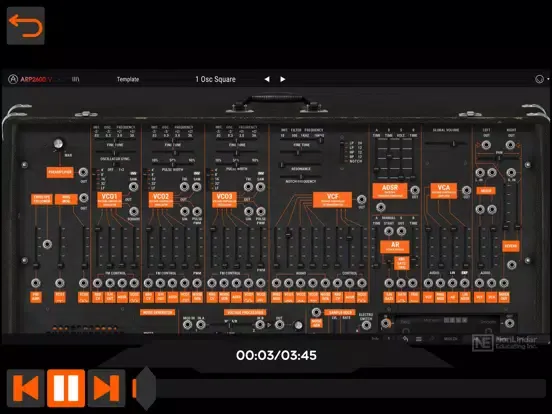552x414 pixels.
Task: Click the VCF module label
Action: coord(332,200)
